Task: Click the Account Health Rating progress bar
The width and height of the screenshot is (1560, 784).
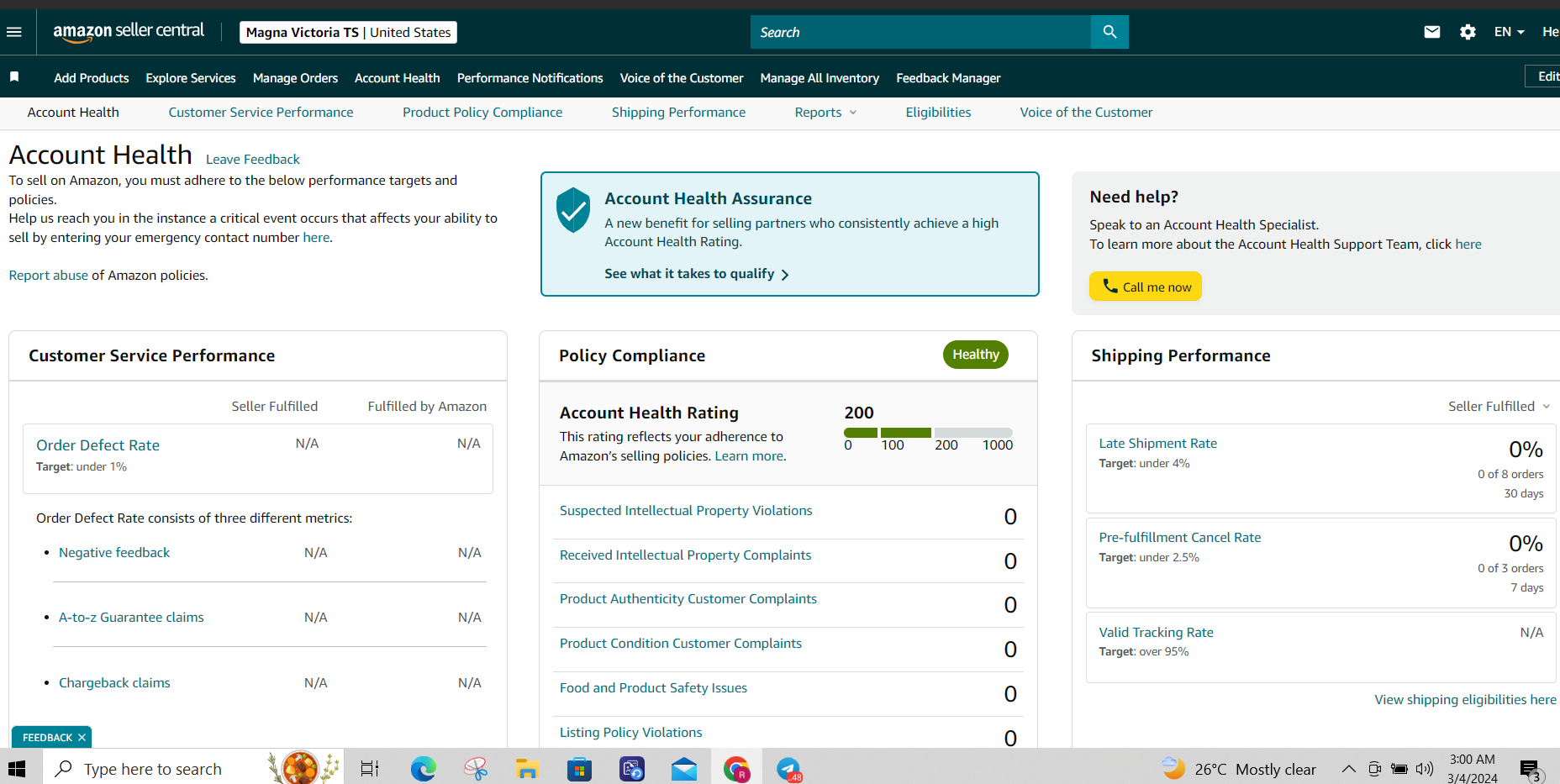Action: coord(928,433)
